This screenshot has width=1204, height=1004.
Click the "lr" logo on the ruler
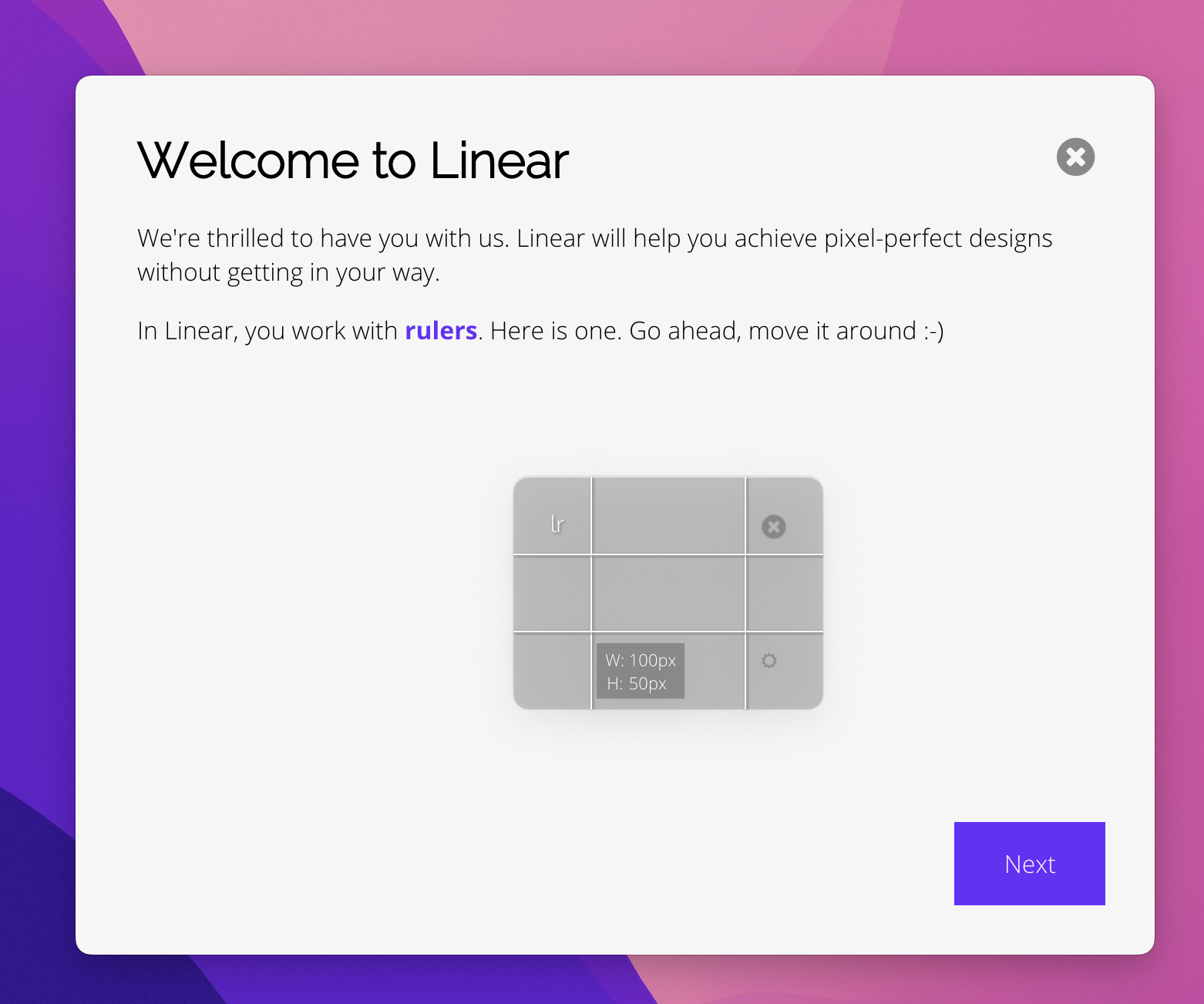(557, 524)
